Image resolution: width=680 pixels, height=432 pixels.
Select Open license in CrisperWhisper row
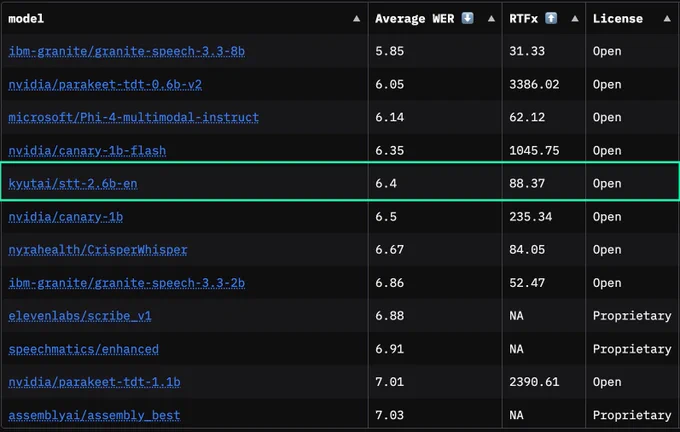click(607, 250)
